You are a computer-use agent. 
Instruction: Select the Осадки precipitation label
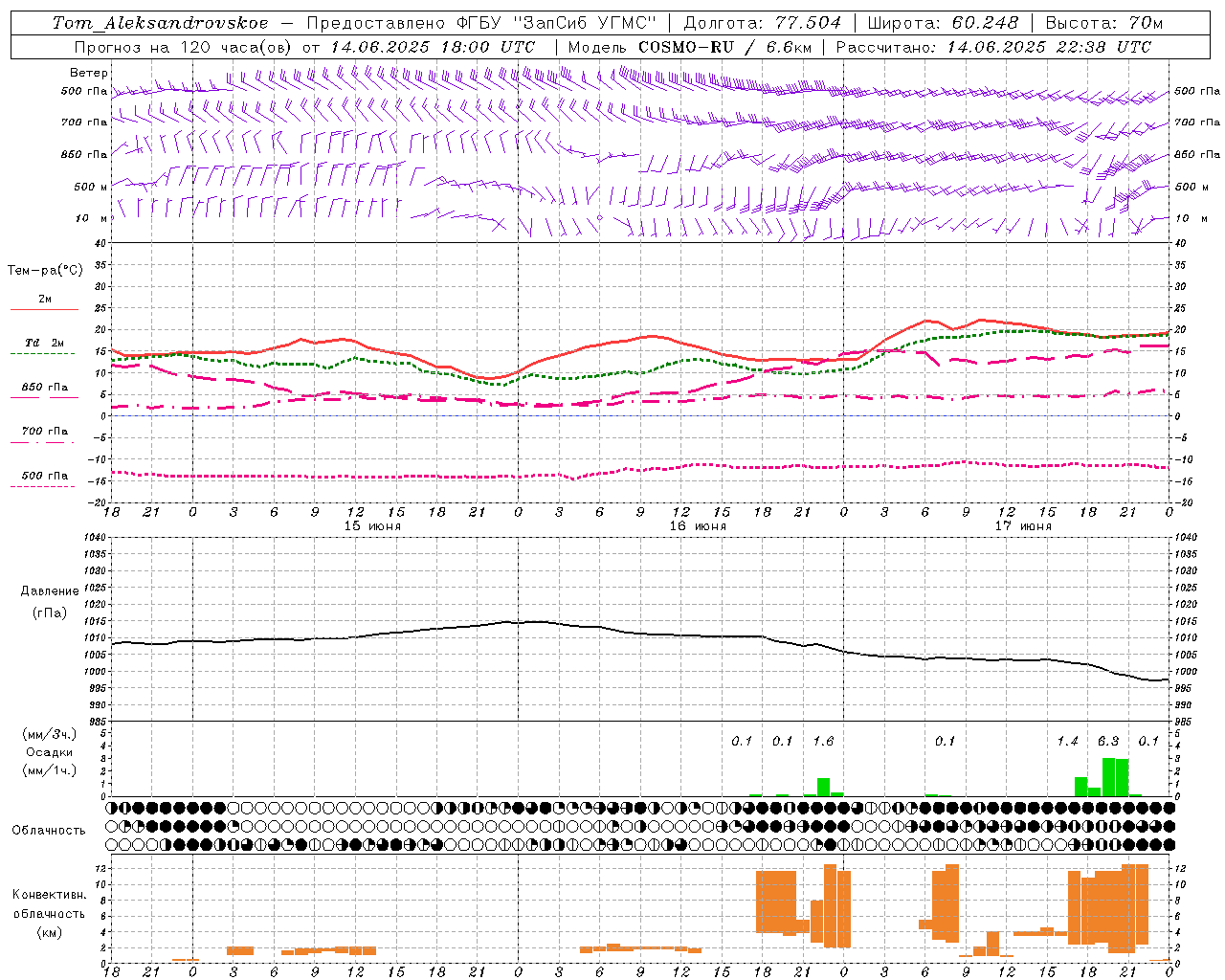coord(49,752)
